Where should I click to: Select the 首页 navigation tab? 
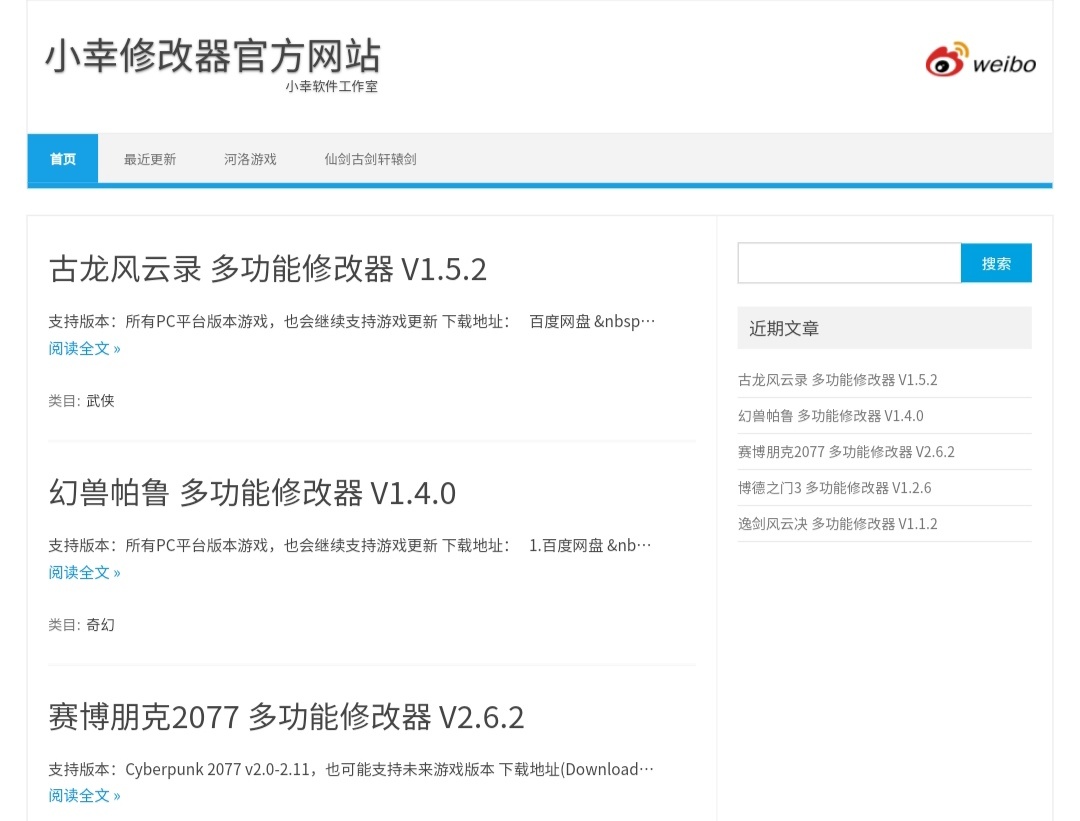tap(63, 159)
